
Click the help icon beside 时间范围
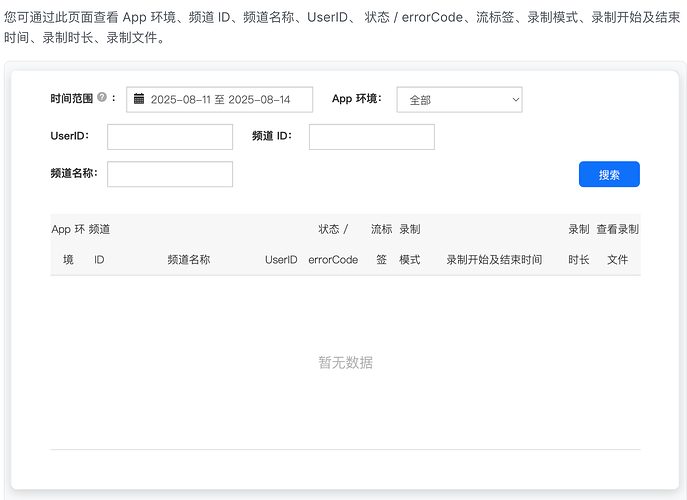pos(102,98)
